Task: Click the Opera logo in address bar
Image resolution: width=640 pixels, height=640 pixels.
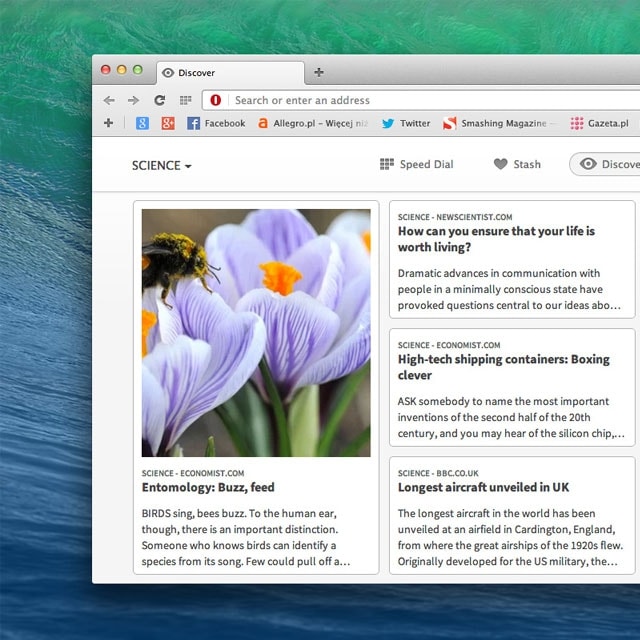Action: point(216,100)
